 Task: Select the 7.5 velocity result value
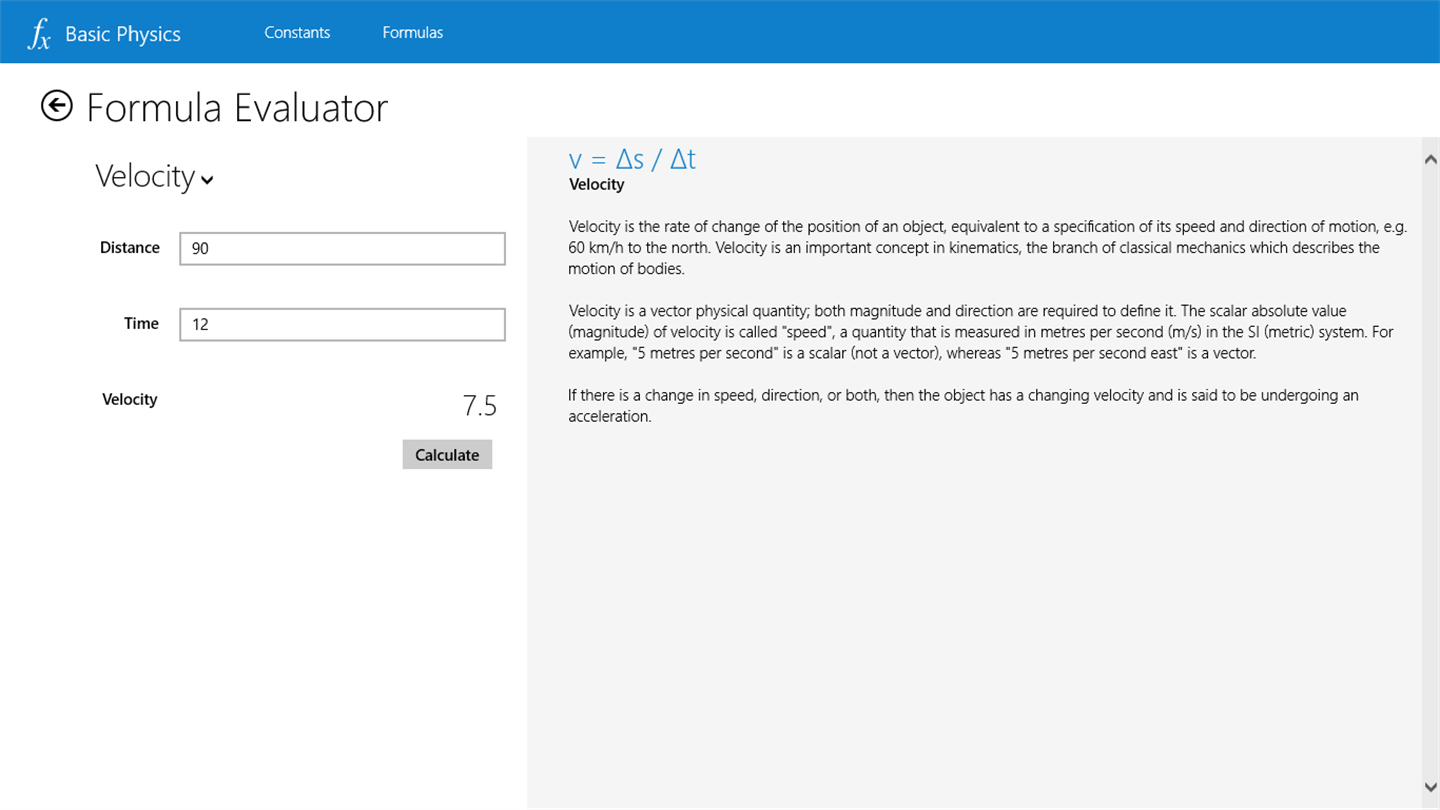tap(479, 406)
